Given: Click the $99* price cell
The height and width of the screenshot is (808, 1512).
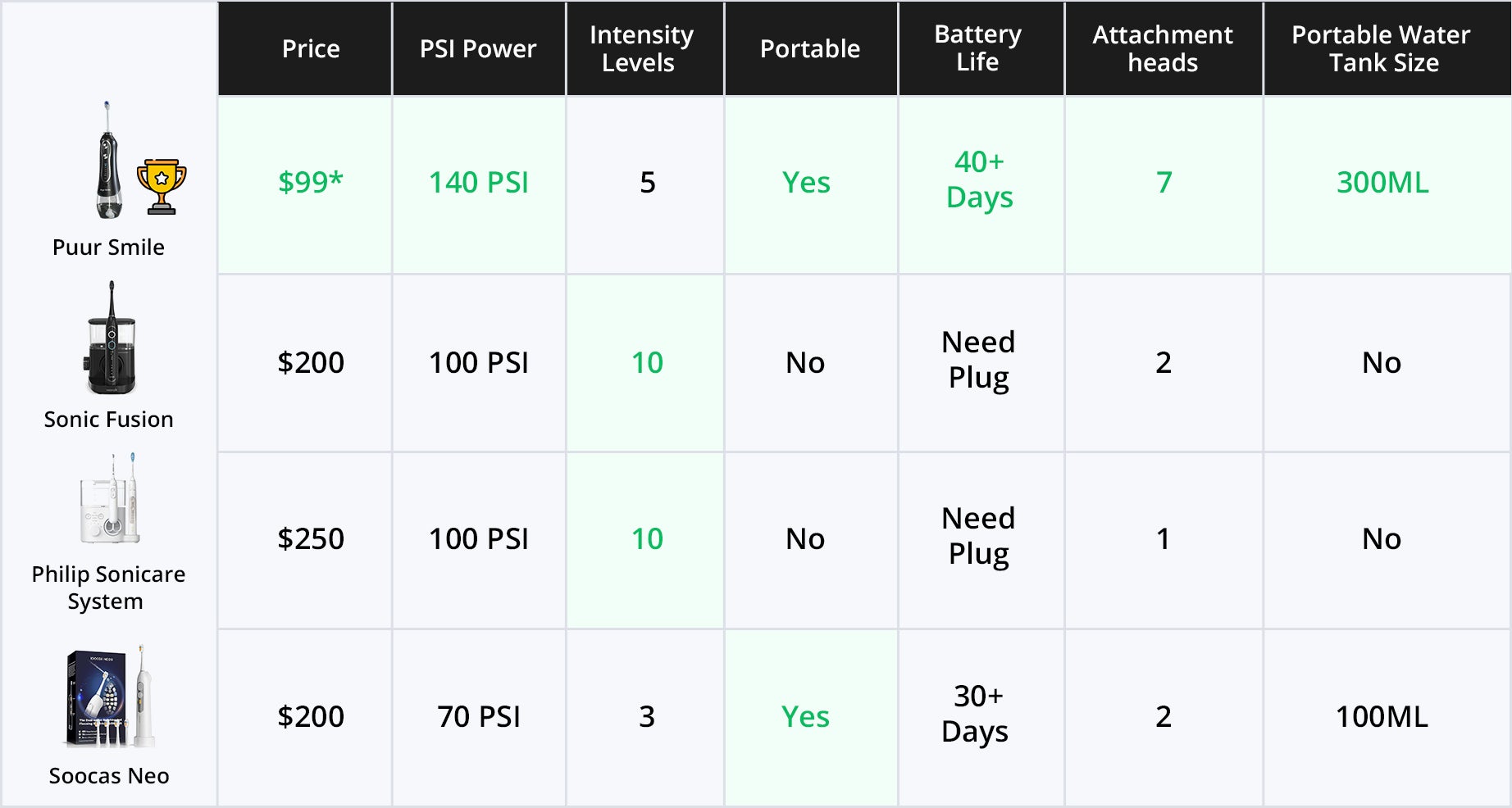Looking at the screenshot, I should pos(311,183).
